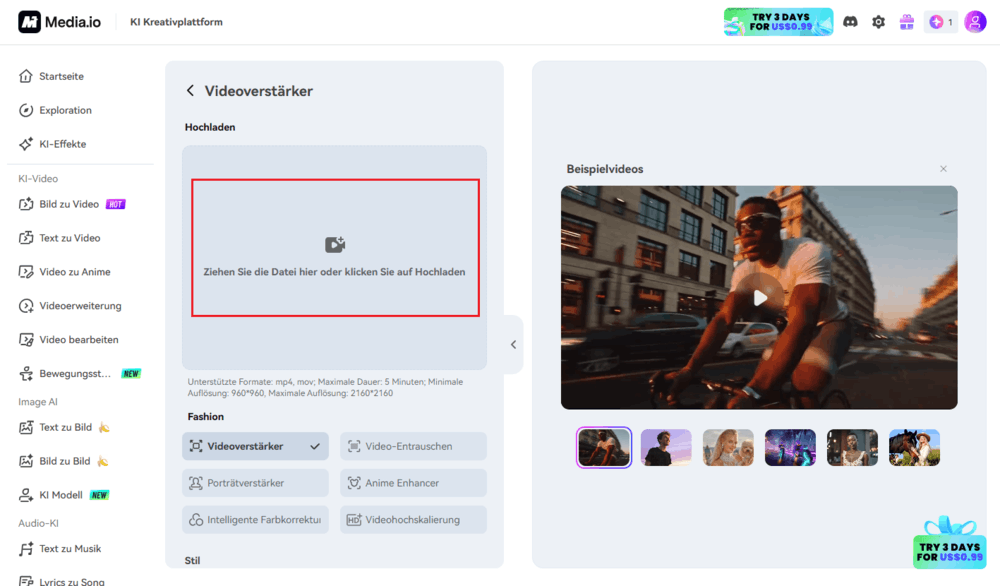Select Intelligente Farbkorrektur option
The height and width of the screenshot is (586, 1000).
(255, 520)
